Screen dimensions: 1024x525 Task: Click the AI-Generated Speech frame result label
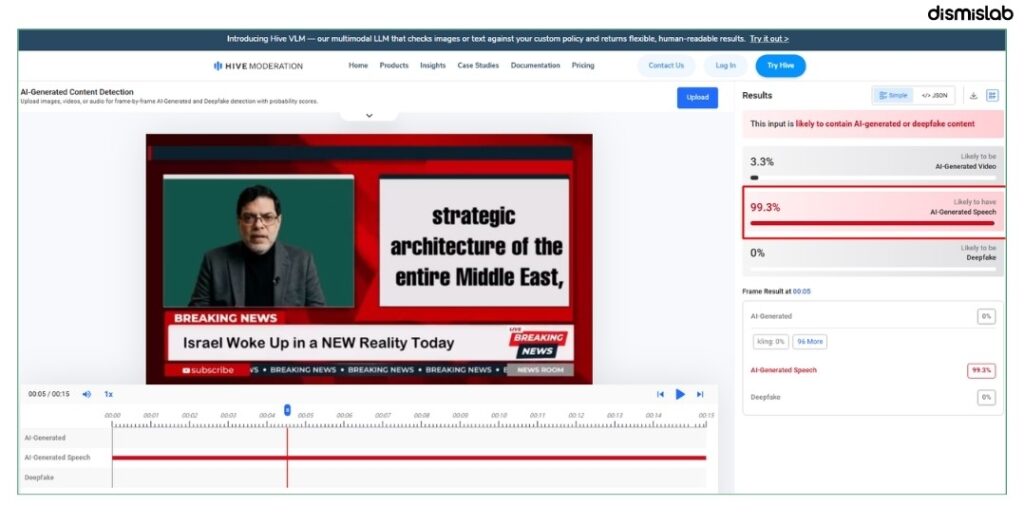(783, 370)
